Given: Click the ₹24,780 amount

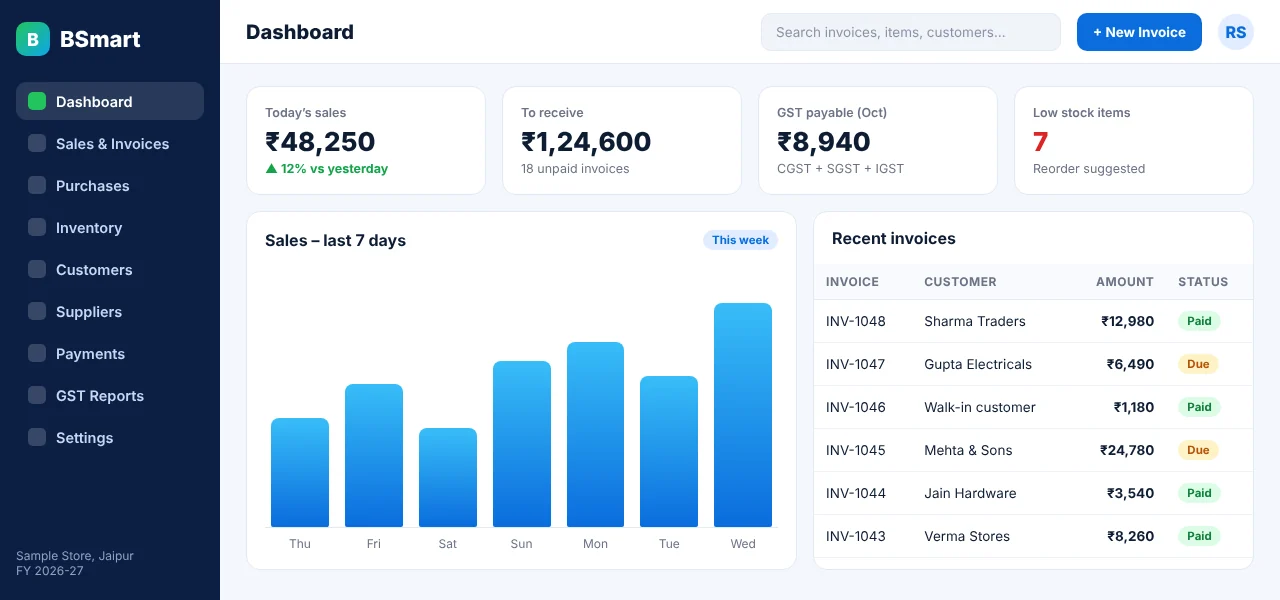Looking at the screenshot, I should pos(1127,450).
